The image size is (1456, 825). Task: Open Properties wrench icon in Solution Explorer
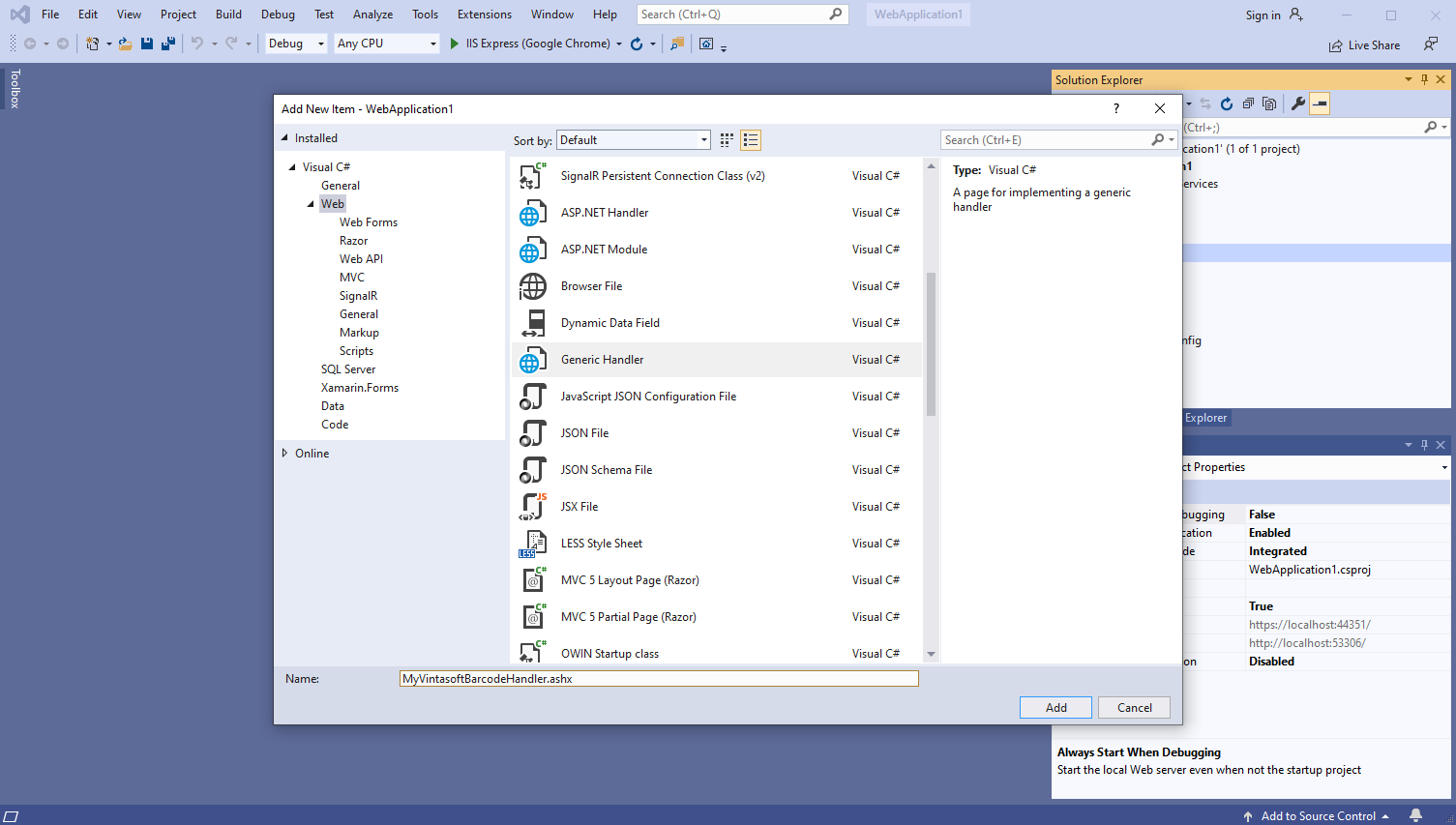[x=1298, y=103]
